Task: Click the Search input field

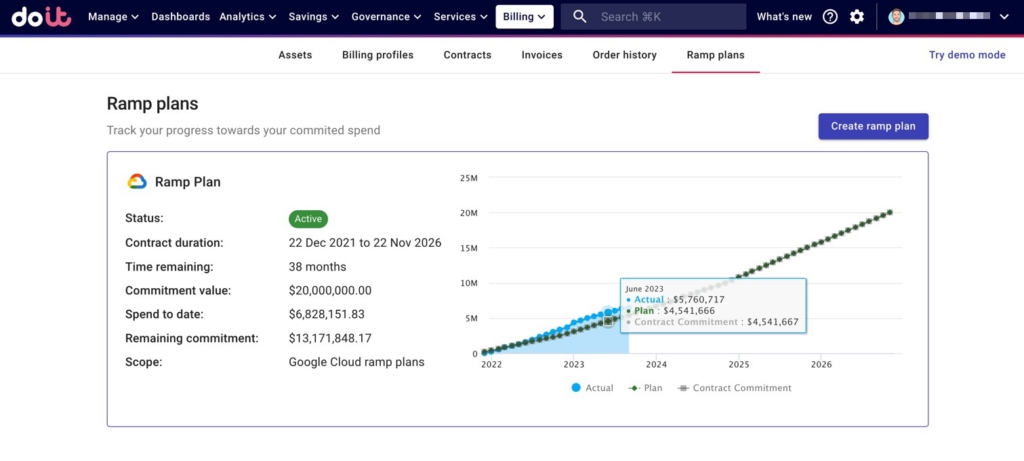Action: [x=665, y=17]
